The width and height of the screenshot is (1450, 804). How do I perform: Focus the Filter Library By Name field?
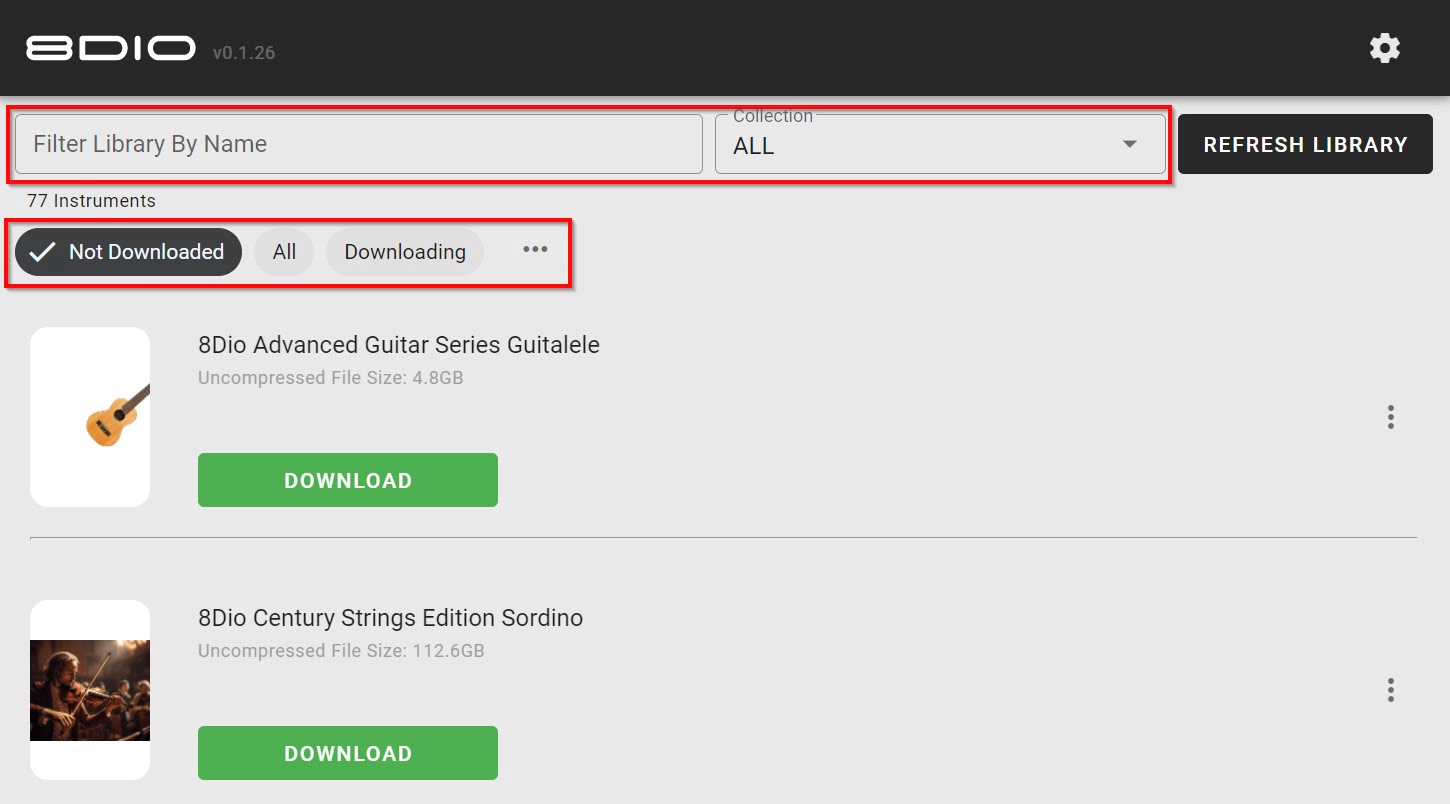(x=358, y=144)
